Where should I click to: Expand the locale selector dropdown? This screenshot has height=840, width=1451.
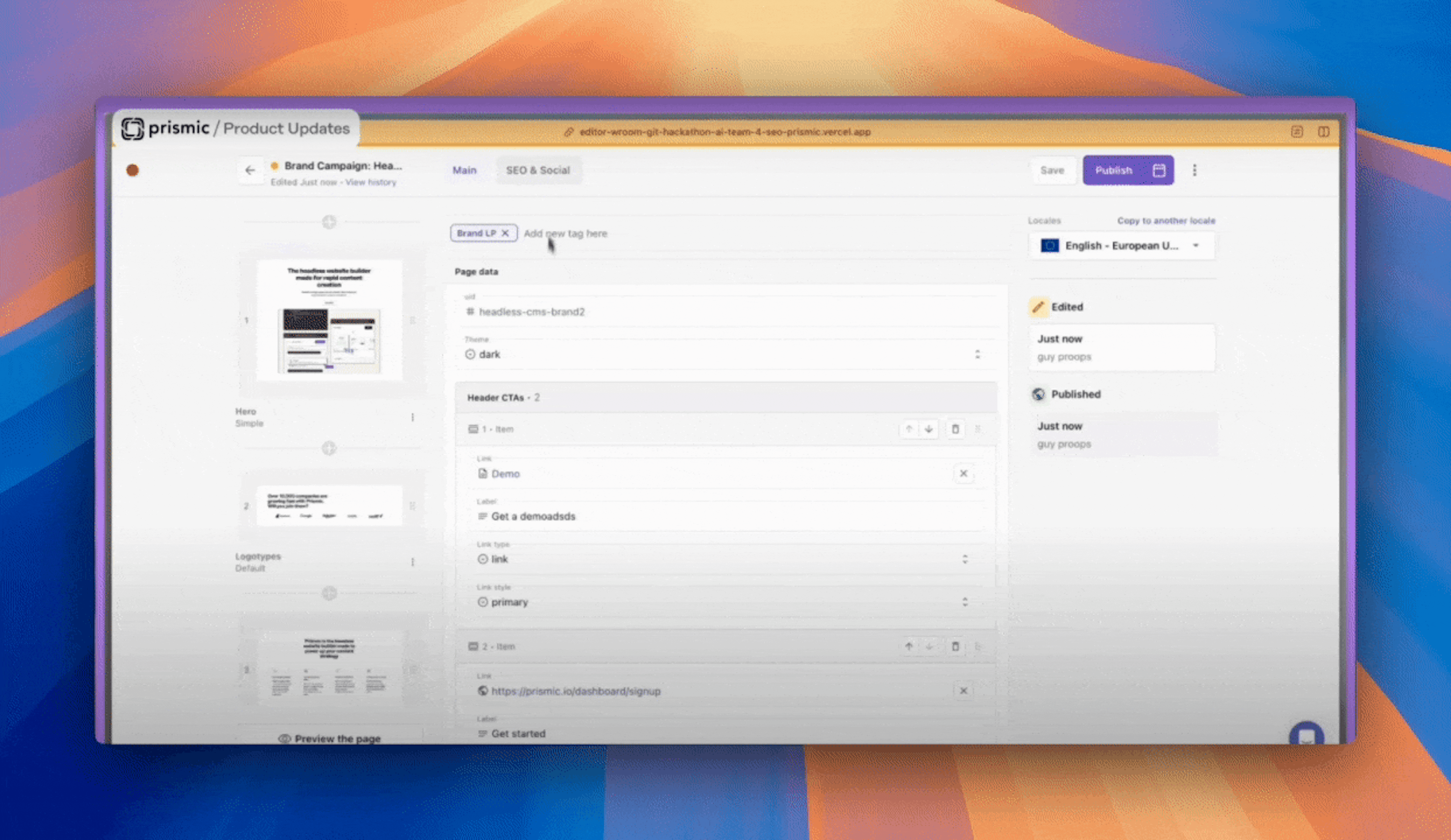1198,245
